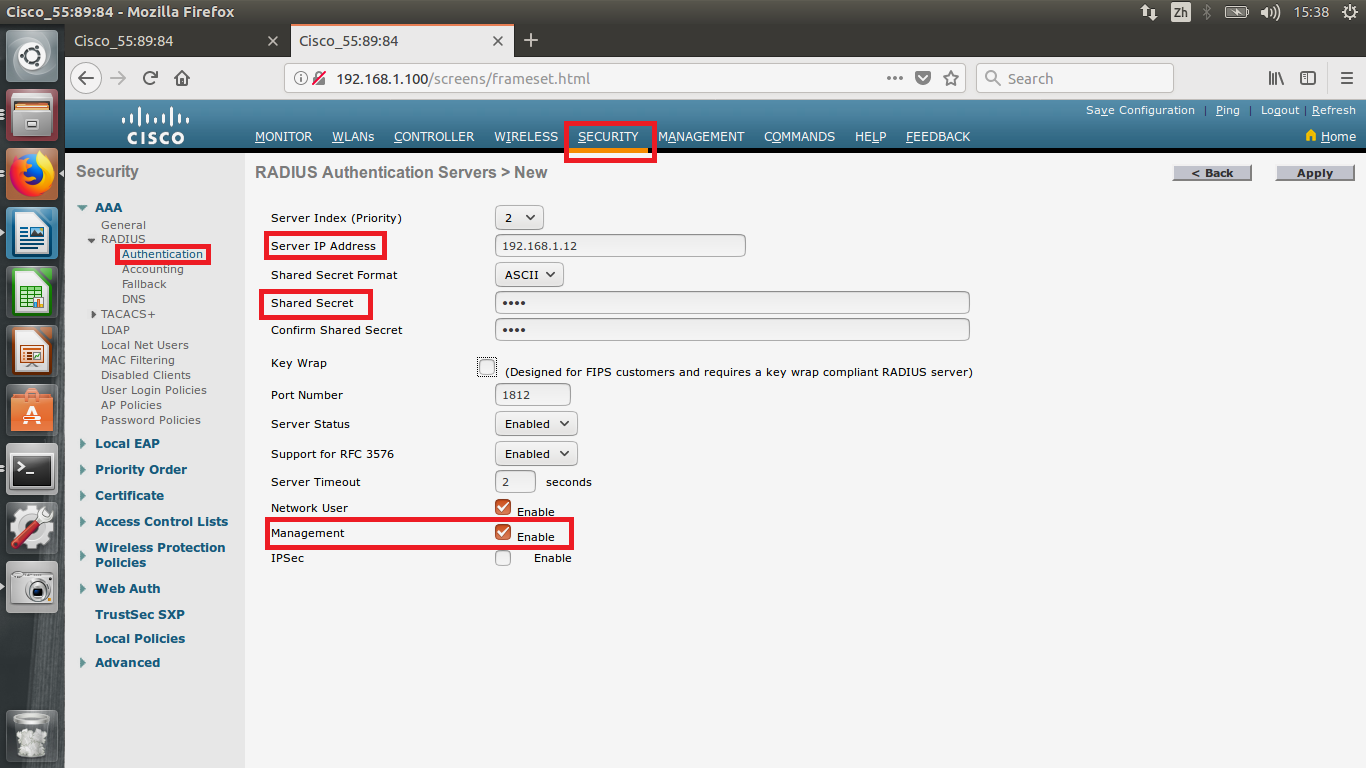Close the first Cisco_55:89:84 tab
The width and height of the screenshot is (1366, 768).
[273, 41]
